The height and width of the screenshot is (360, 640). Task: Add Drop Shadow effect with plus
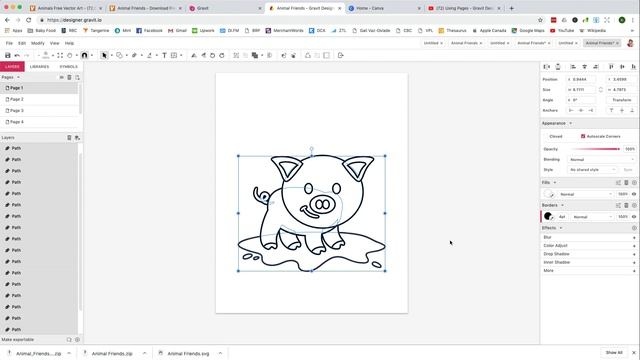coord(634,254)
